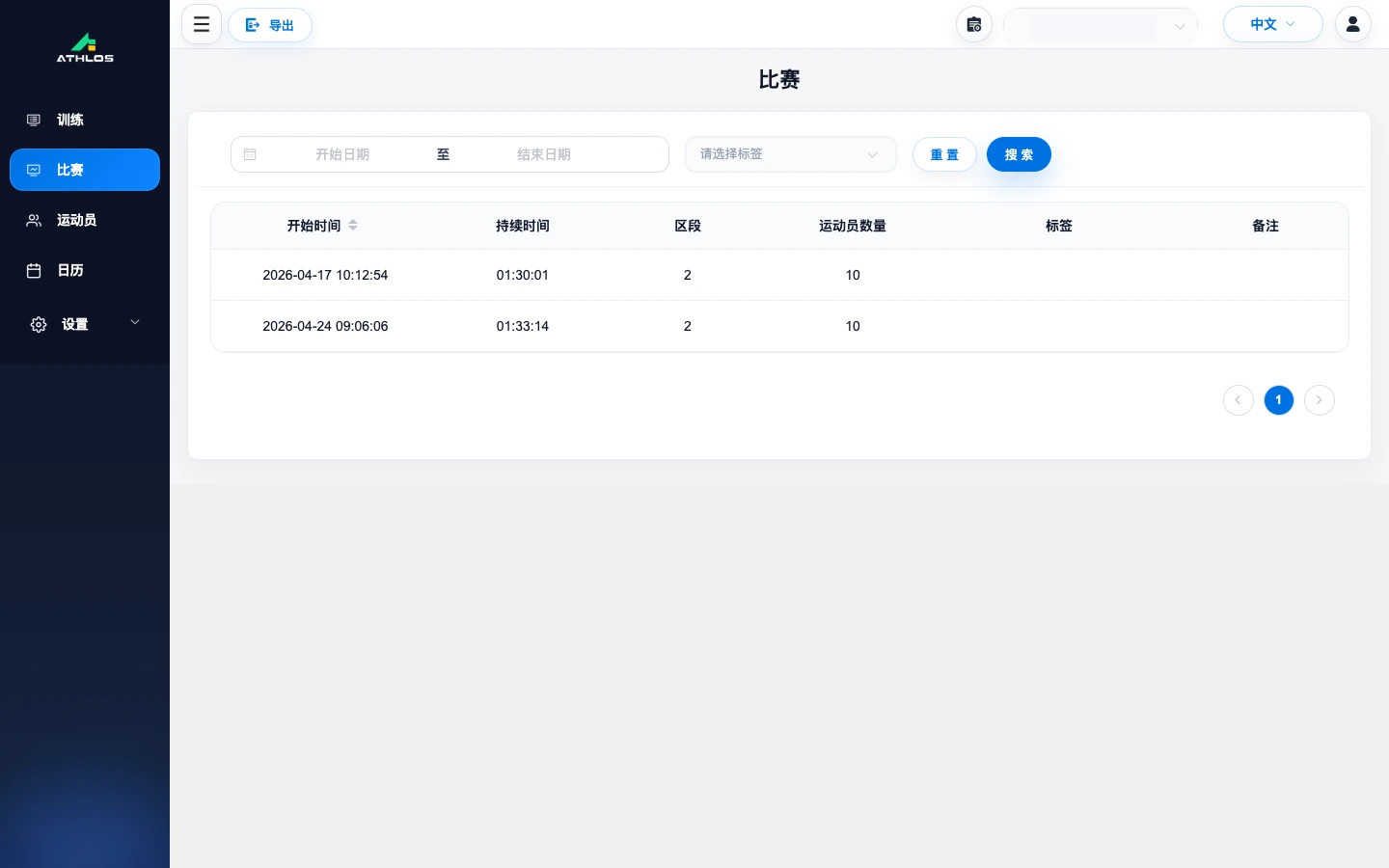The height and width of the screenshot is (868, 1389).
Task: Click the 比赛 page title
Action: tap(779, 79)
